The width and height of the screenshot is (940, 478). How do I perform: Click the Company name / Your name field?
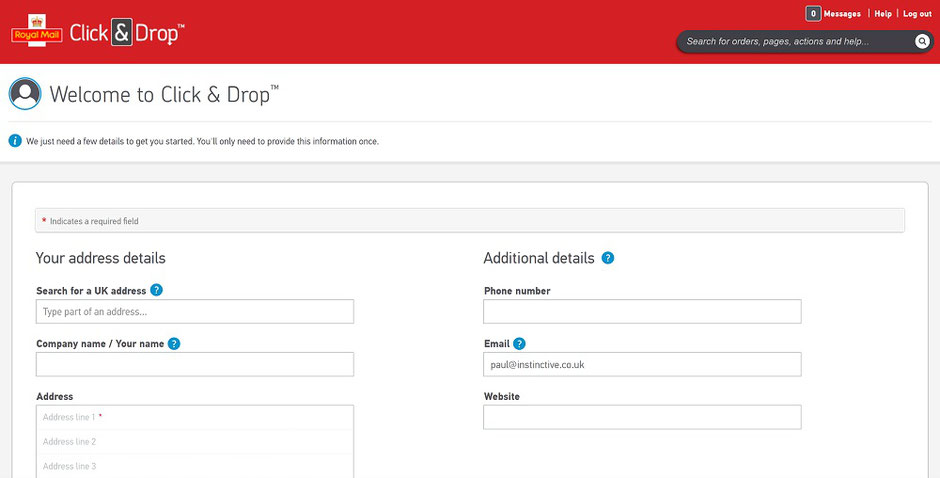pyautogui.click(x=195, y=365)
